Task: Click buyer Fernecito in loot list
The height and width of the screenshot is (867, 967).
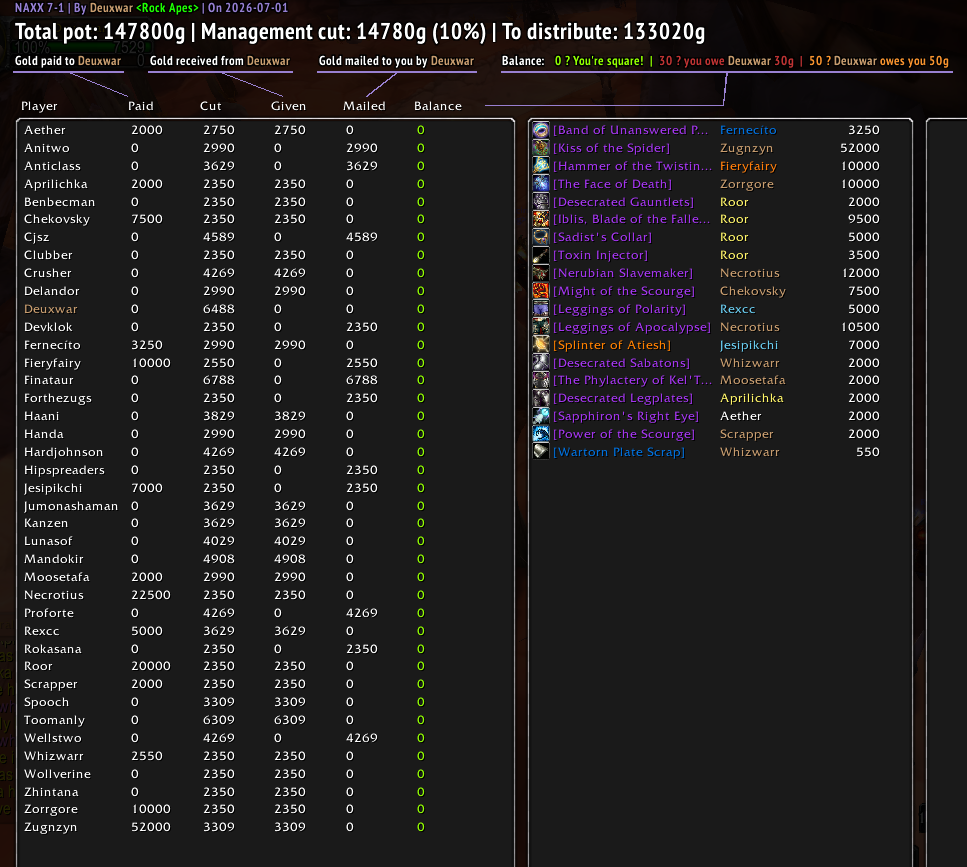Action: 748,130
